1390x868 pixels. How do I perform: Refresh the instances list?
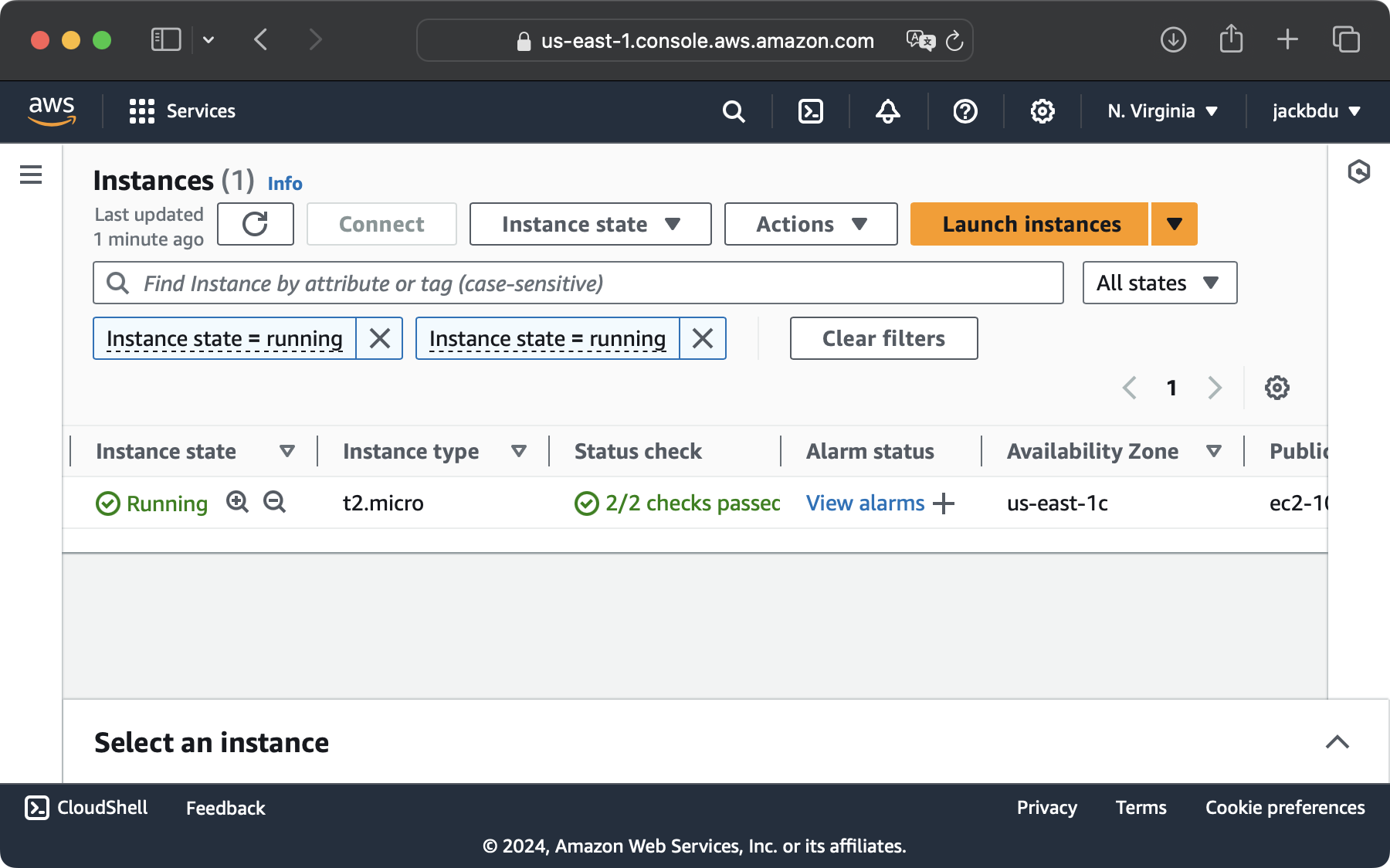click(255, 224)
